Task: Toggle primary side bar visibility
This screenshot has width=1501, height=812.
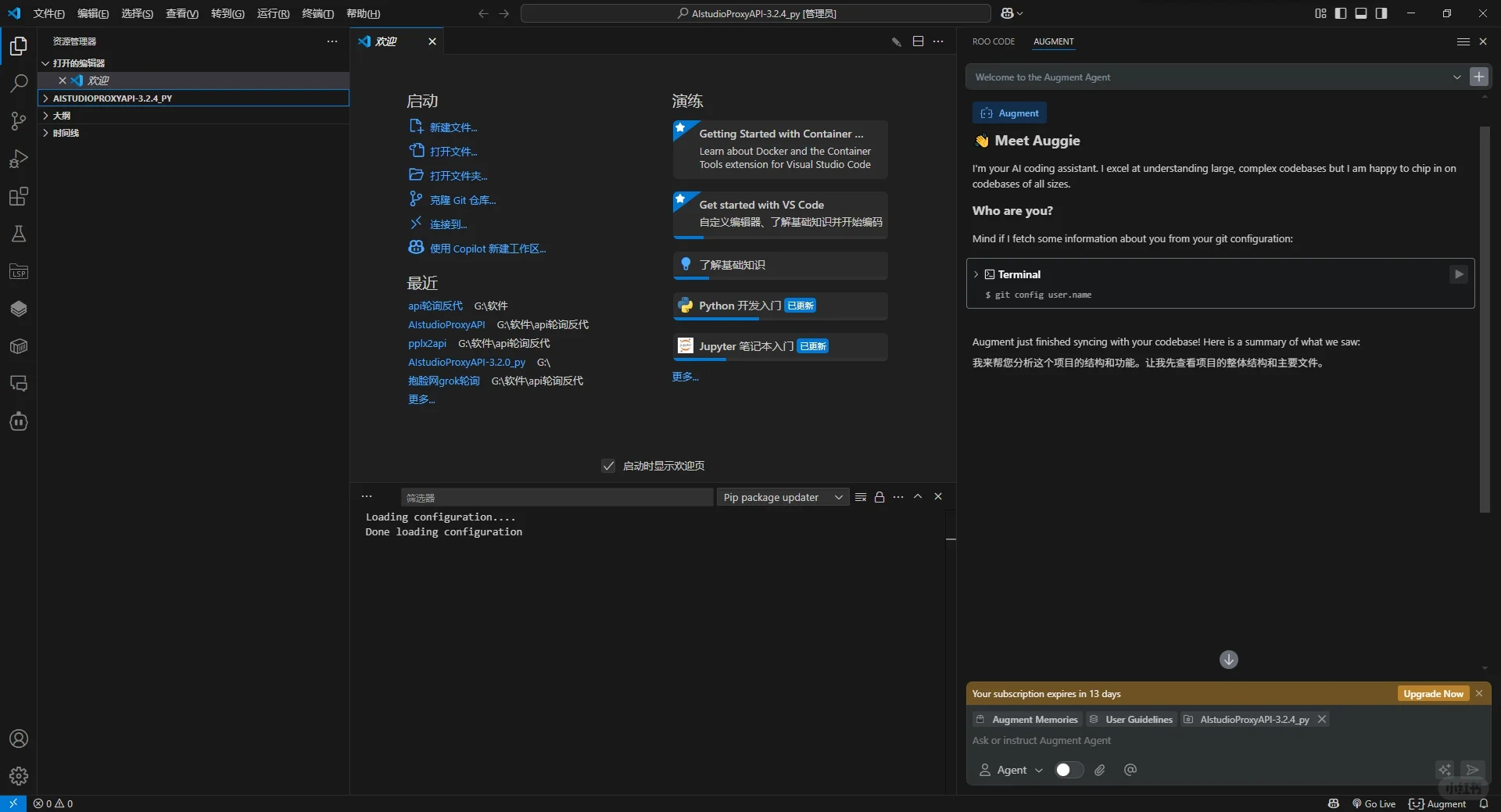Action: (1341, 13)
